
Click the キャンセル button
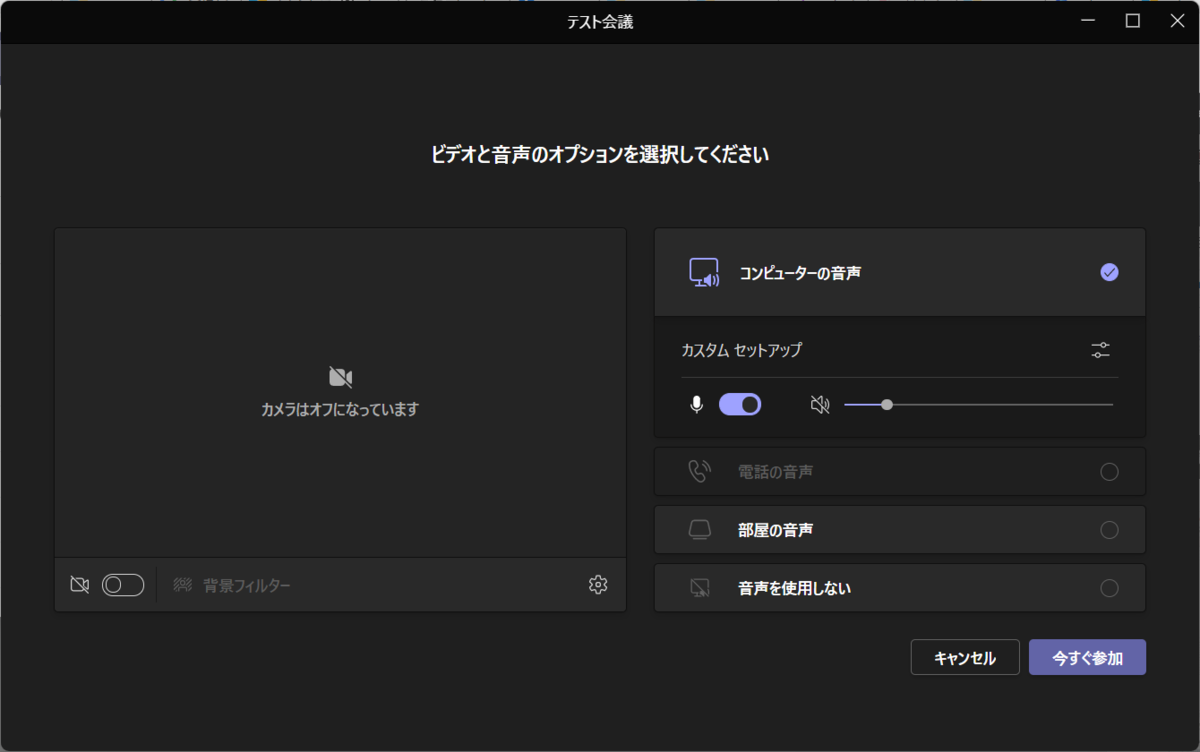965,658
